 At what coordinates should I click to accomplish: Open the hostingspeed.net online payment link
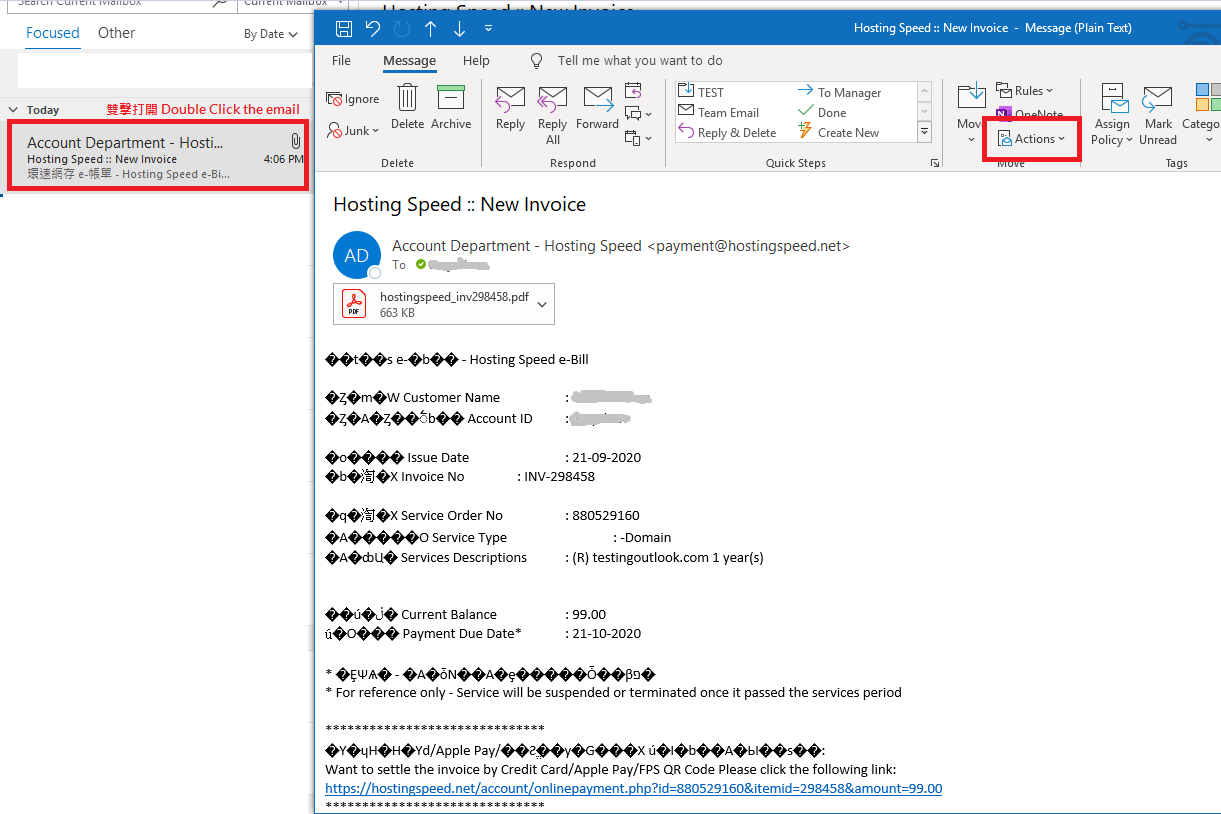tap(633, 788)
